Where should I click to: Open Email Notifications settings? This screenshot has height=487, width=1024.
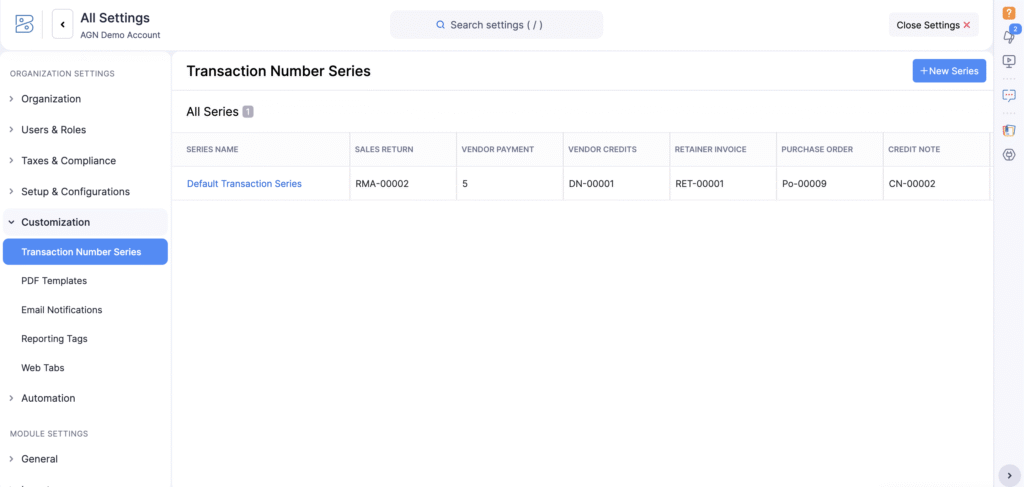[x=61, y=309]
